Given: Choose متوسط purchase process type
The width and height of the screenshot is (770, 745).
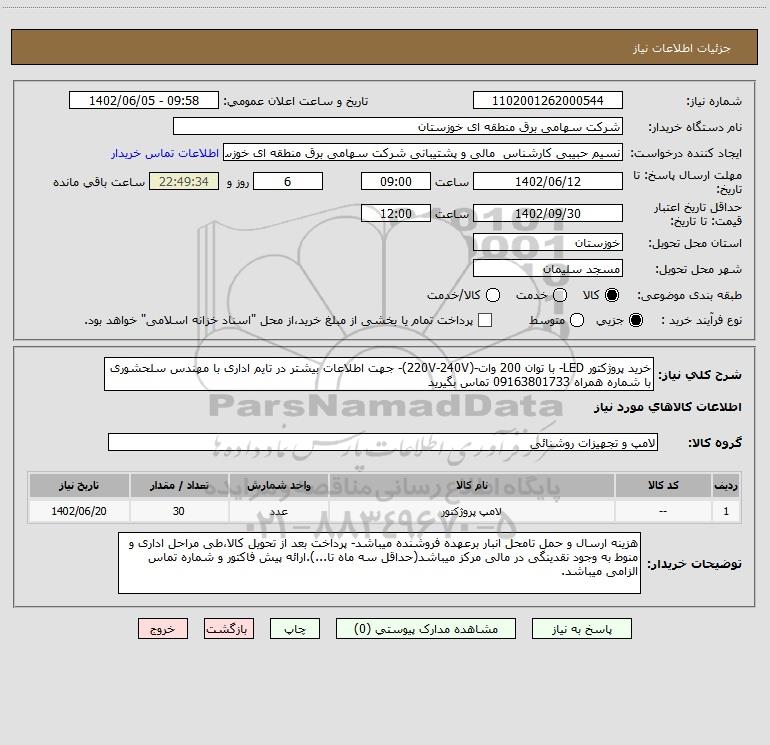Looking at the screenshot, I should coord(577,320).
